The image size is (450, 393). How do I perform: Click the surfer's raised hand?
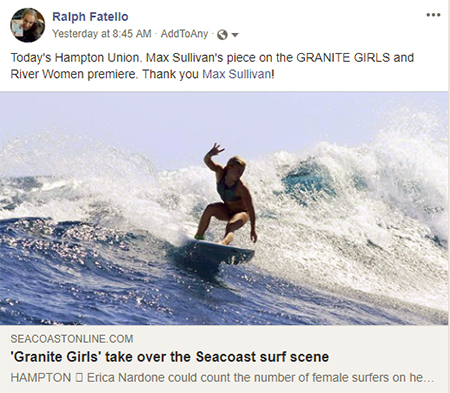tap(216, 149)
